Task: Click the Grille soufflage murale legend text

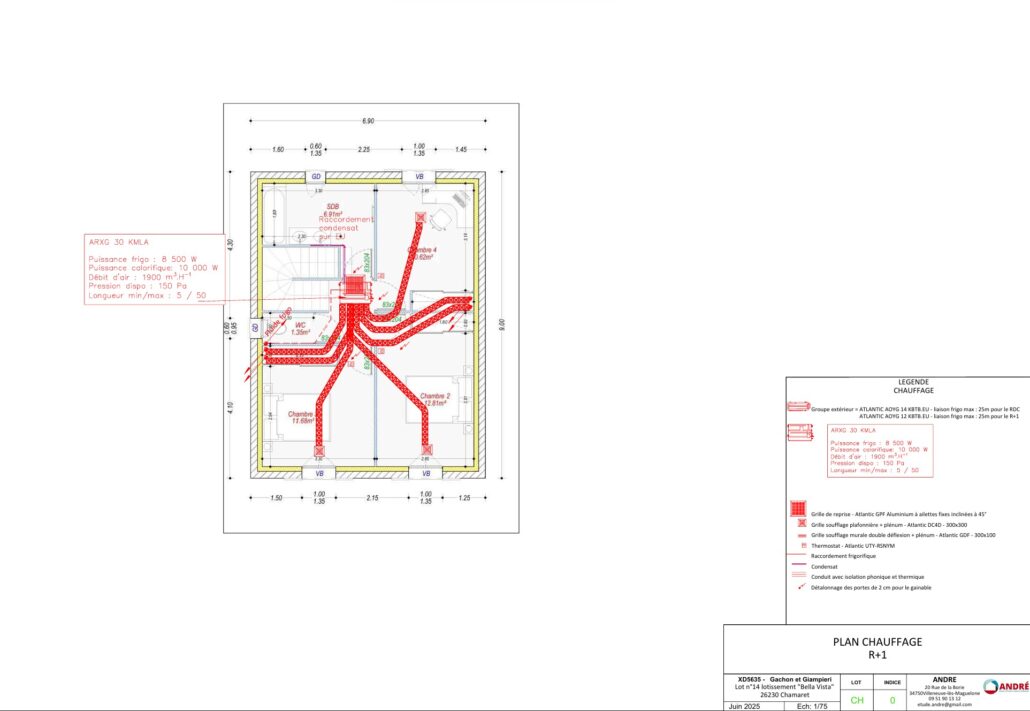Action: (x=903, y=536)
